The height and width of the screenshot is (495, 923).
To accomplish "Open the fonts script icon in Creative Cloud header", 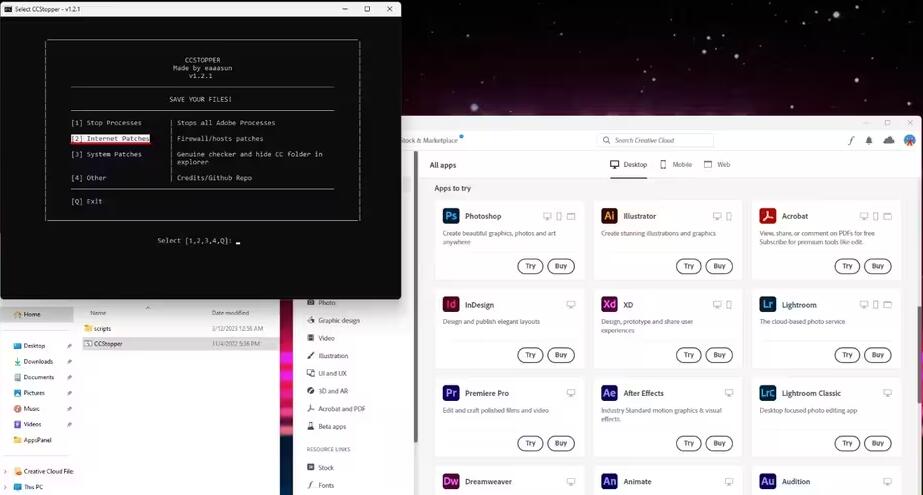I will (851, 140).
